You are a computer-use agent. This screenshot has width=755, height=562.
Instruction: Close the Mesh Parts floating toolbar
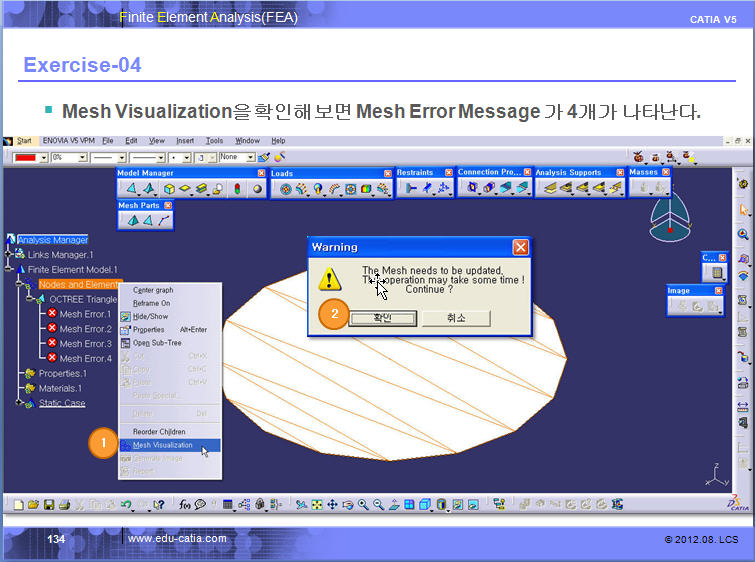point(168,206)
